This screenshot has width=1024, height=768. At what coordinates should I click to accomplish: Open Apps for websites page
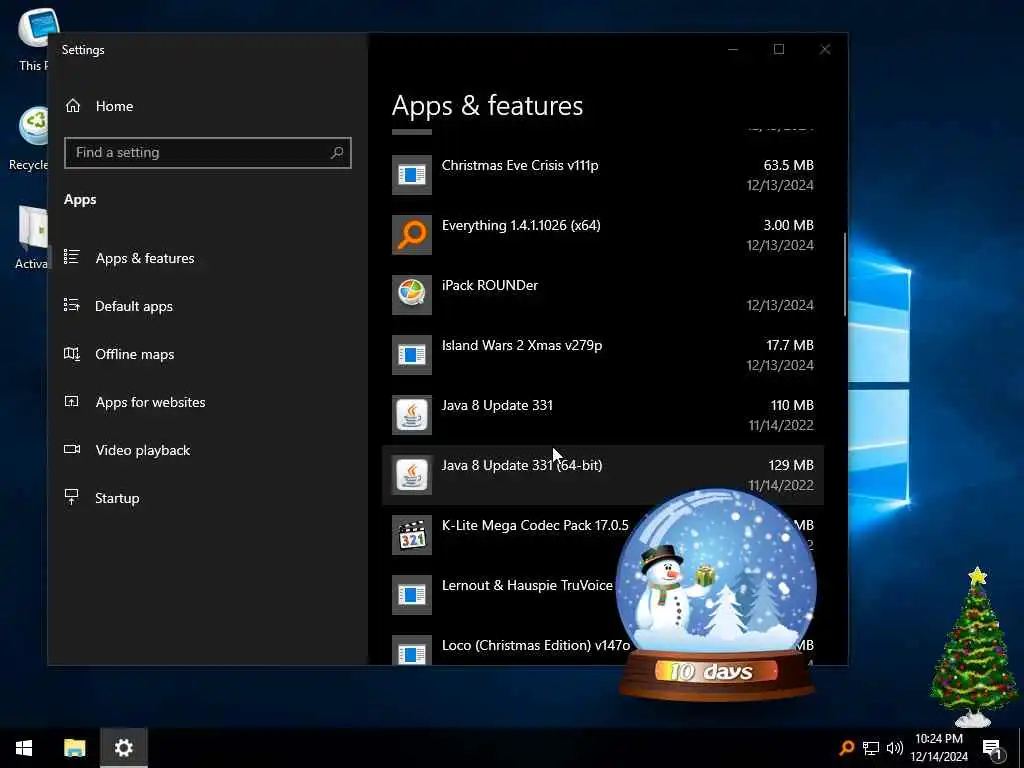click(x=208, y=402)
